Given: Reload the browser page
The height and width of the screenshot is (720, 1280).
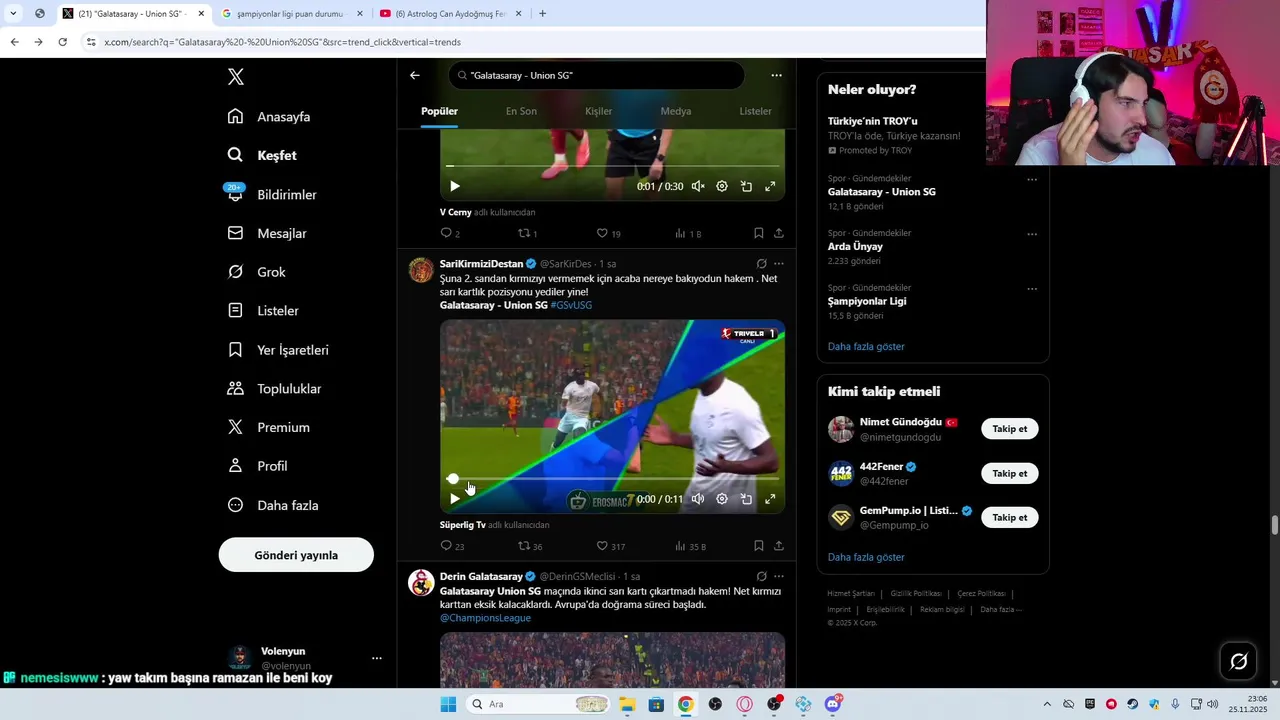Looking at the screenshot, I should click(62, 42).
